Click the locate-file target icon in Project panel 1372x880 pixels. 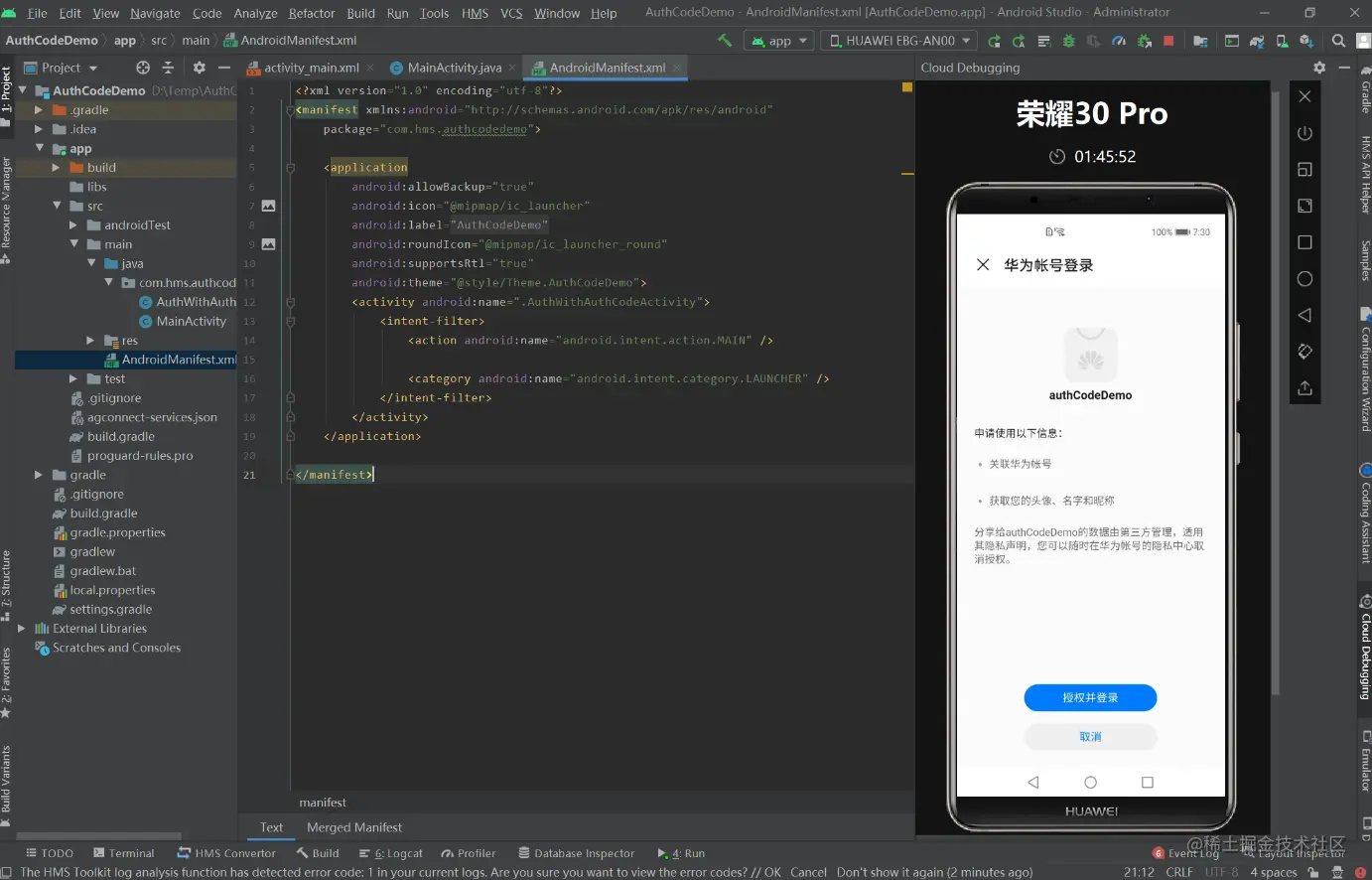click(x=143, y=68)
